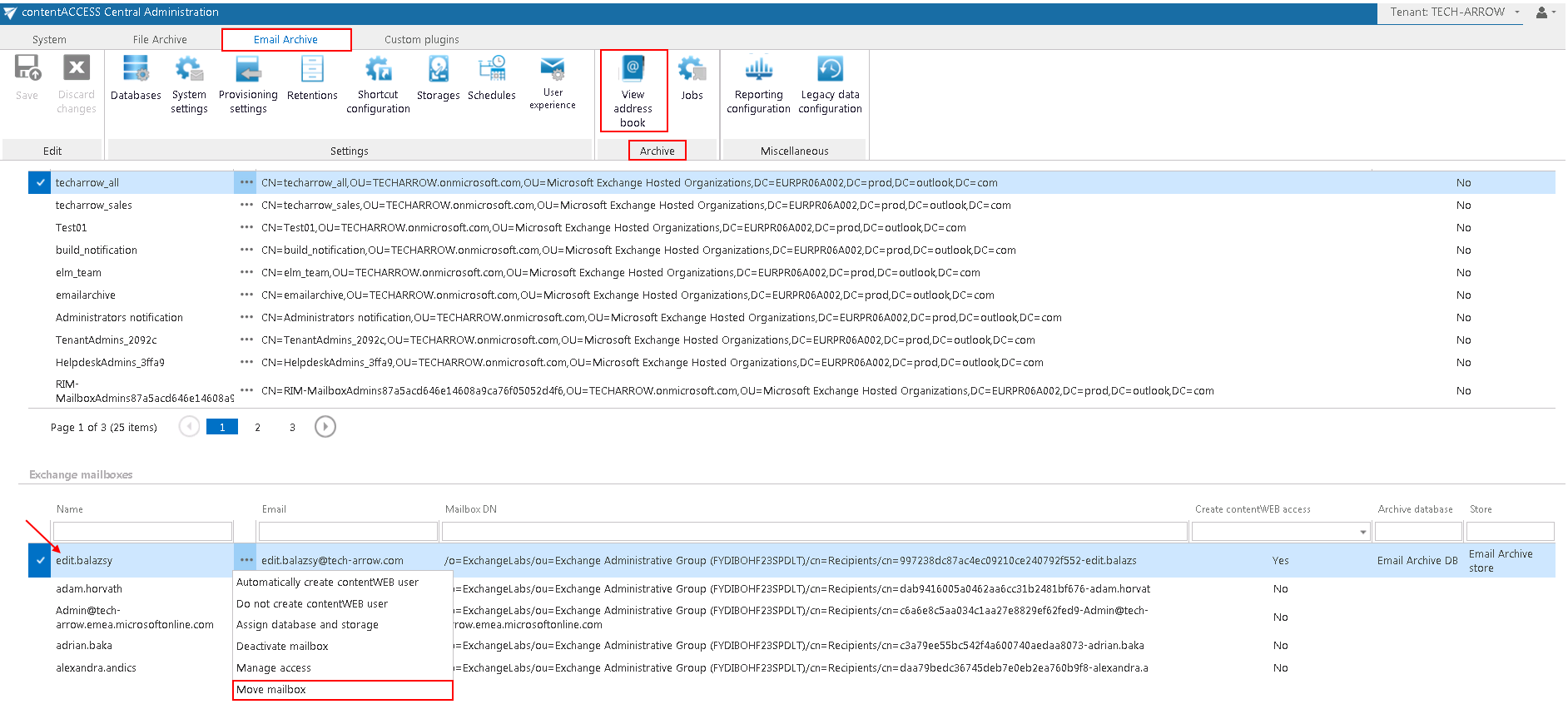Choose Manage access option
The height and width of the screenshot is (719, 1568).
tap(342, 668)
